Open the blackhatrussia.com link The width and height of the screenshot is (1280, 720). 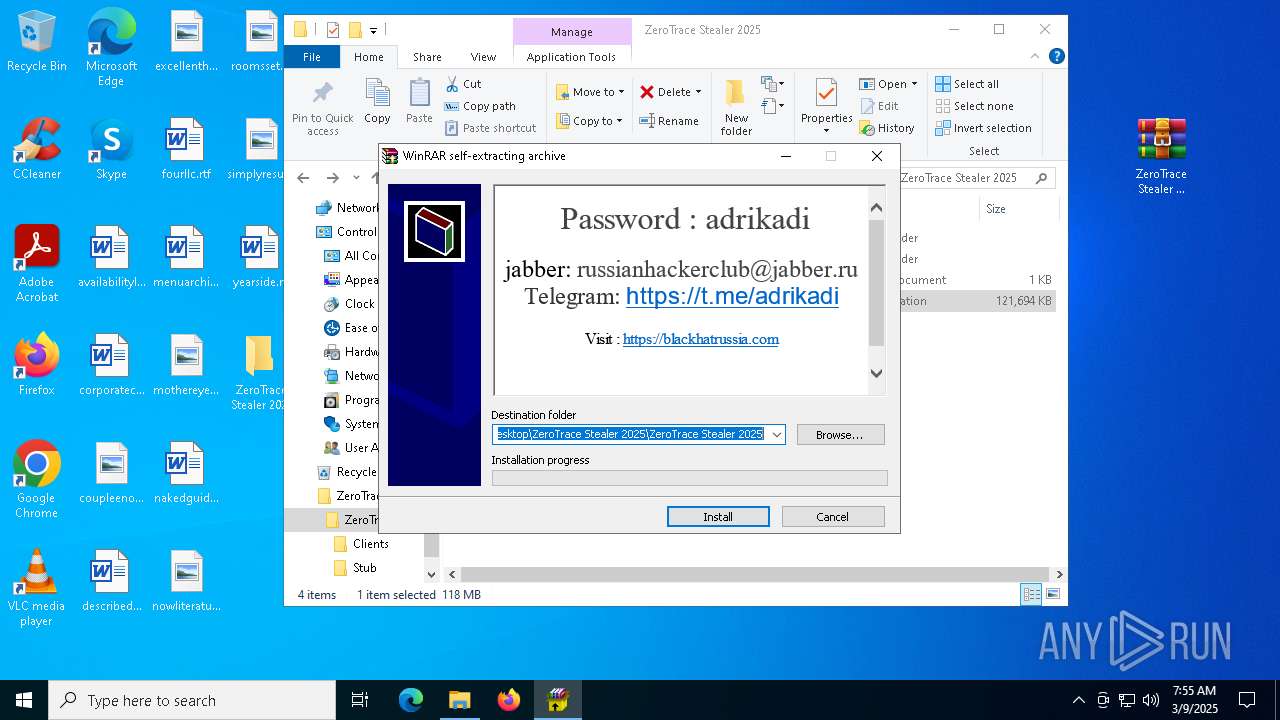(701, 339)
